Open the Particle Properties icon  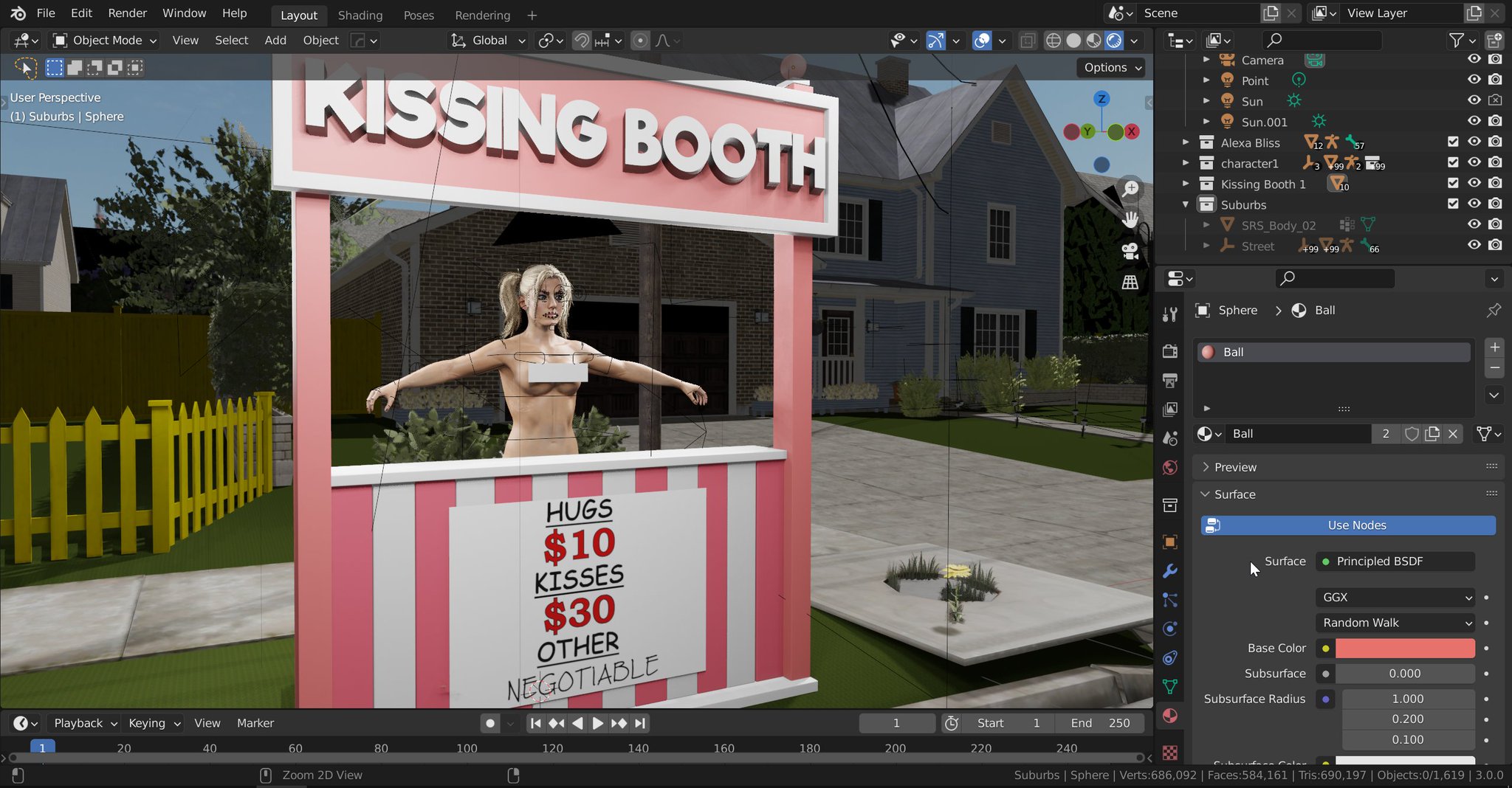[1170, 600]
